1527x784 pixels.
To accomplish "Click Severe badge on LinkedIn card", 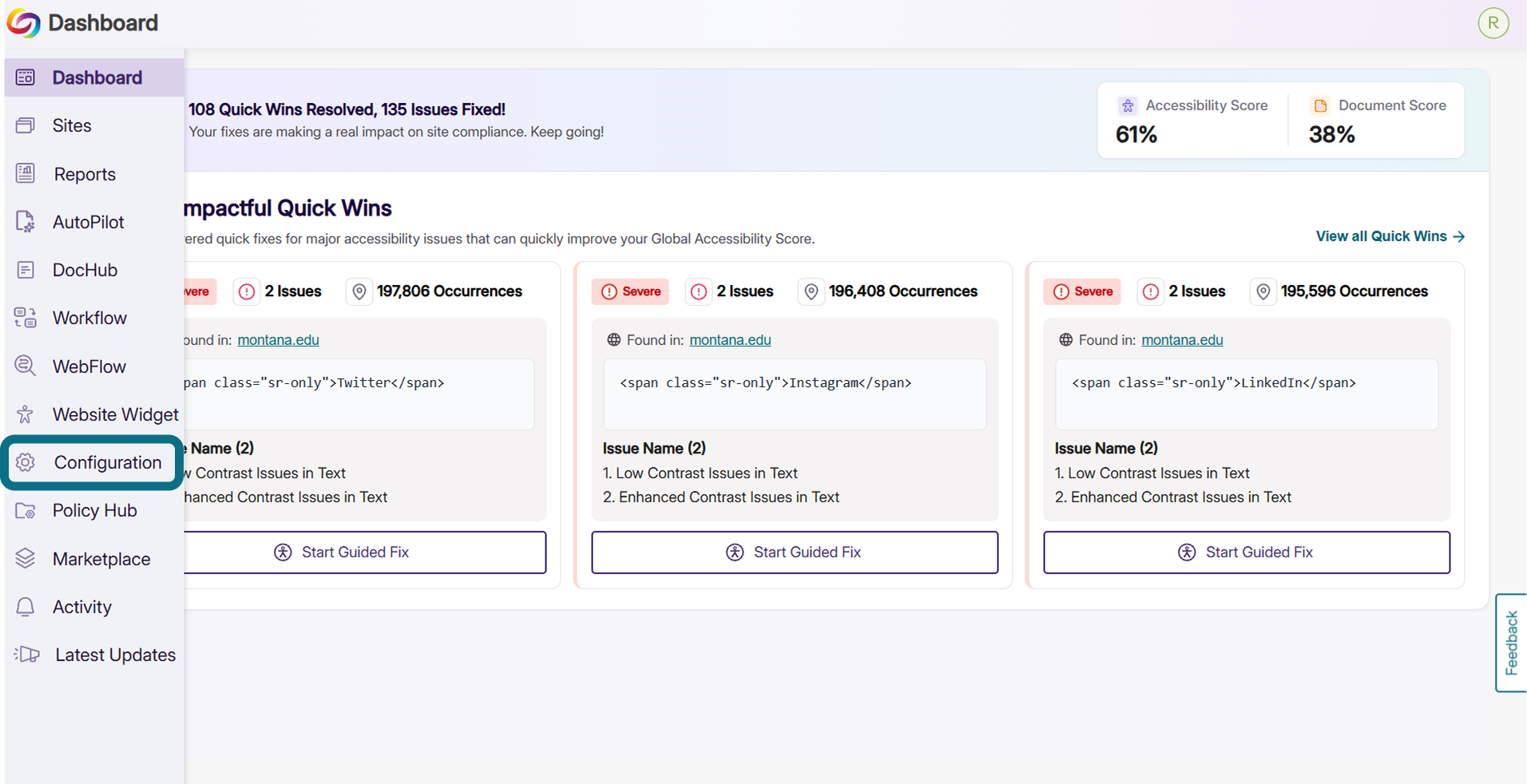I will (x=1082, y=291).
